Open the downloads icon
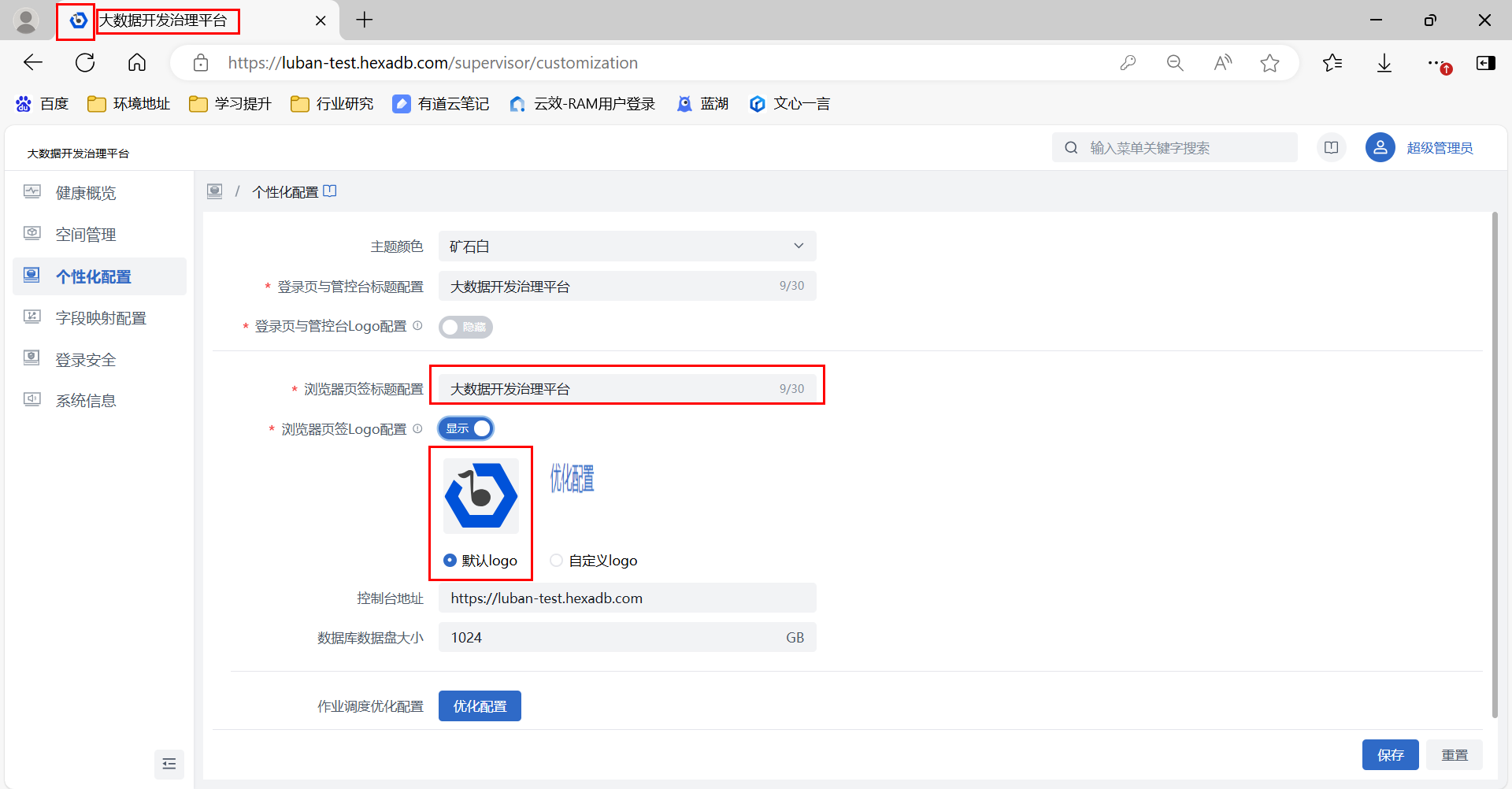Image resolution: width=1512 pixels, height=789 pixels. 1384,63
